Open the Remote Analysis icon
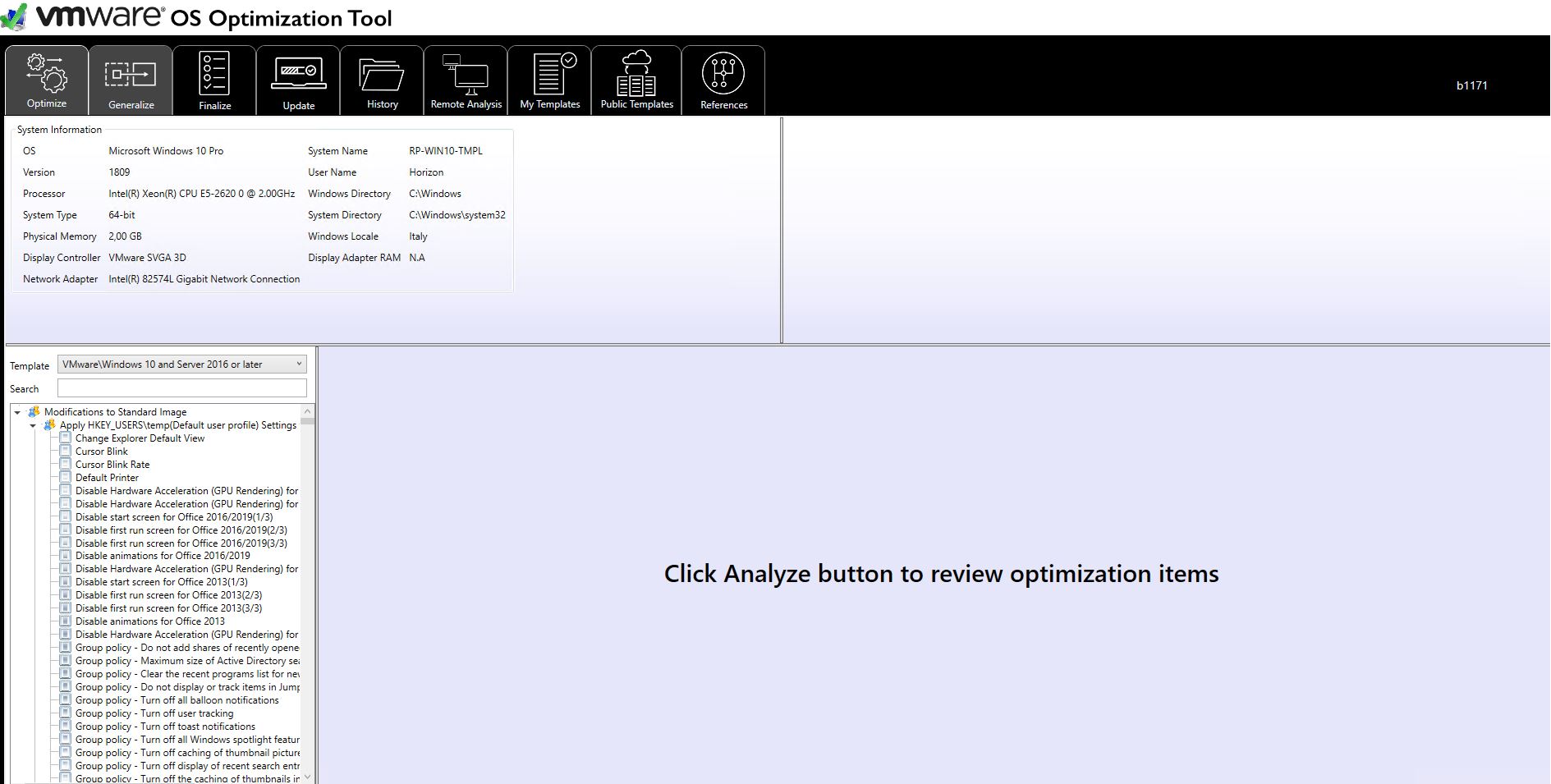Viewport: 1551px width, 784px height. click(x=466, y=74)
